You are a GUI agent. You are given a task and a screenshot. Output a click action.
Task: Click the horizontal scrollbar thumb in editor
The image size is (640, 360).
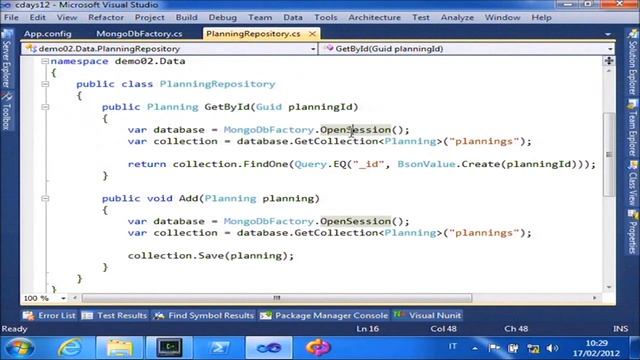(277, 298)
